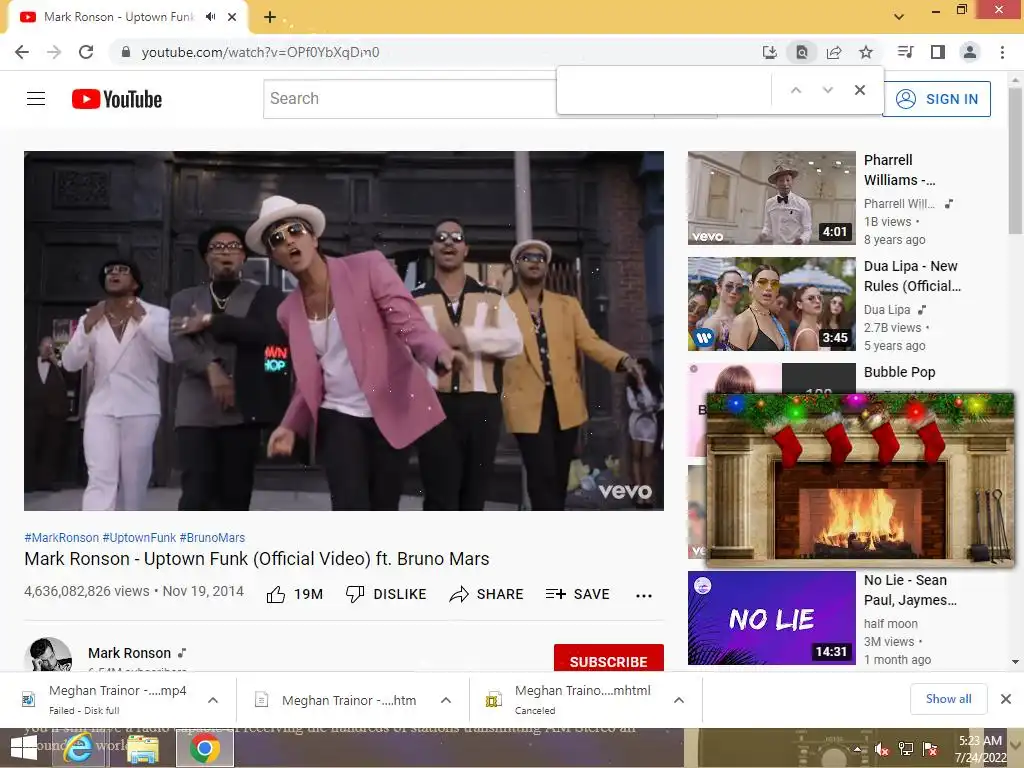This screenshot has height=768, width=1024.
Task: Open the NO LIE video thumbnail
Action: point(772,618)
